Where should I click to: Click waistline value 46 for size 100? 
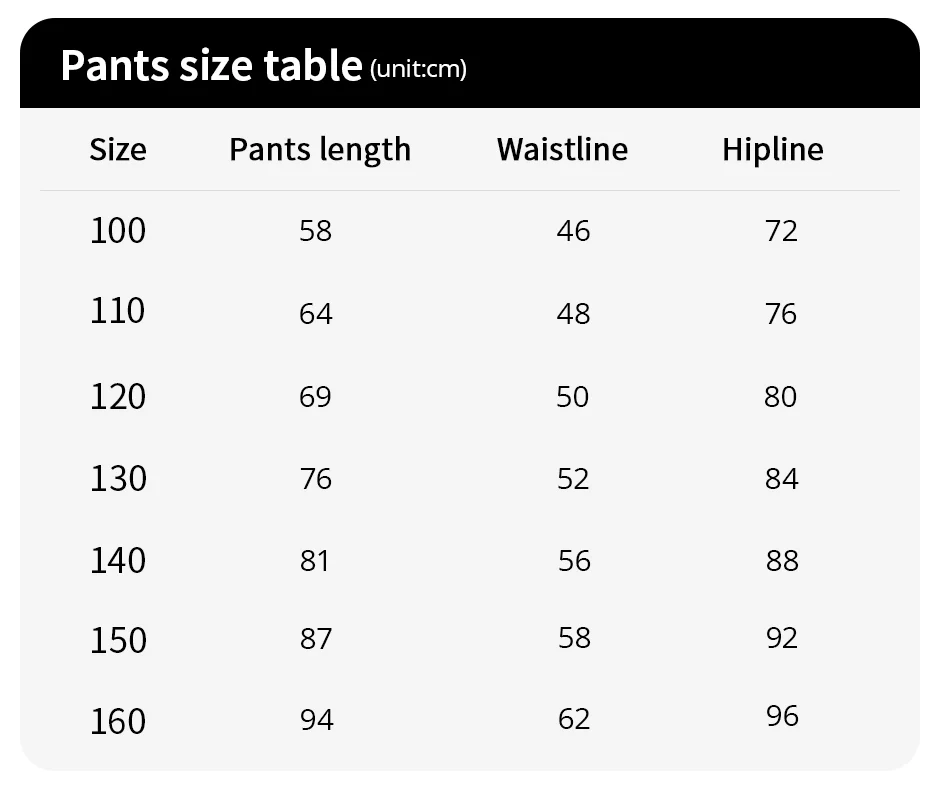point(574,231)
